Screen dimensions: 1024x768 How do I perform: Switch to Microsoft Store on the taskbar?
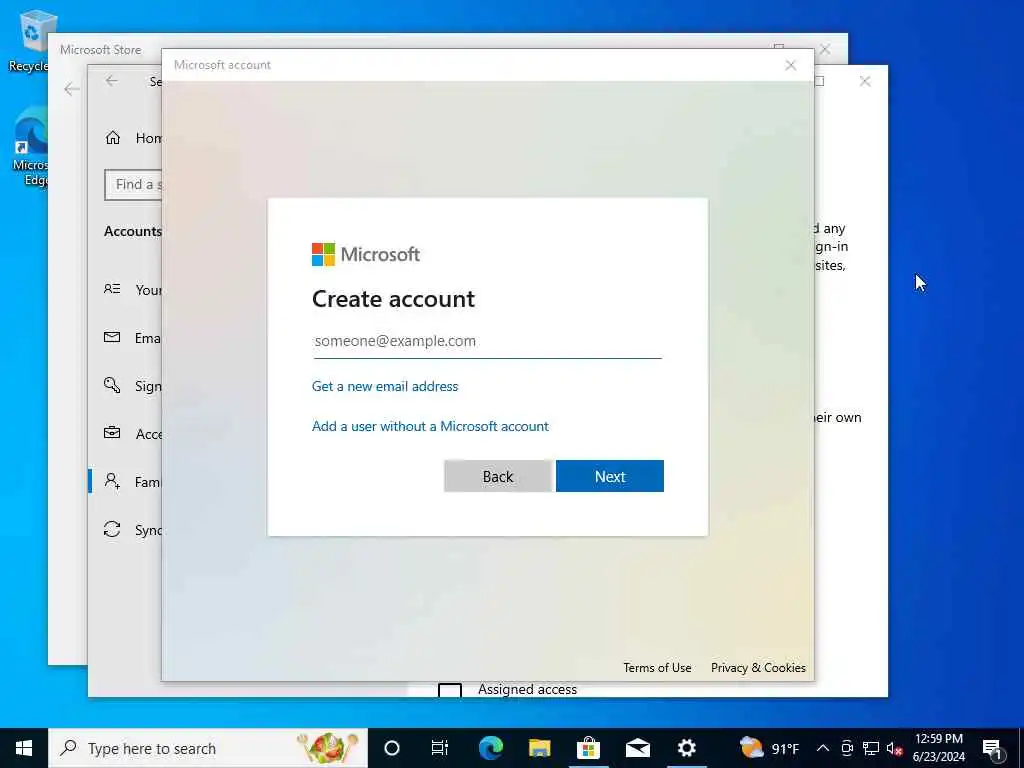tap(588, 748)
